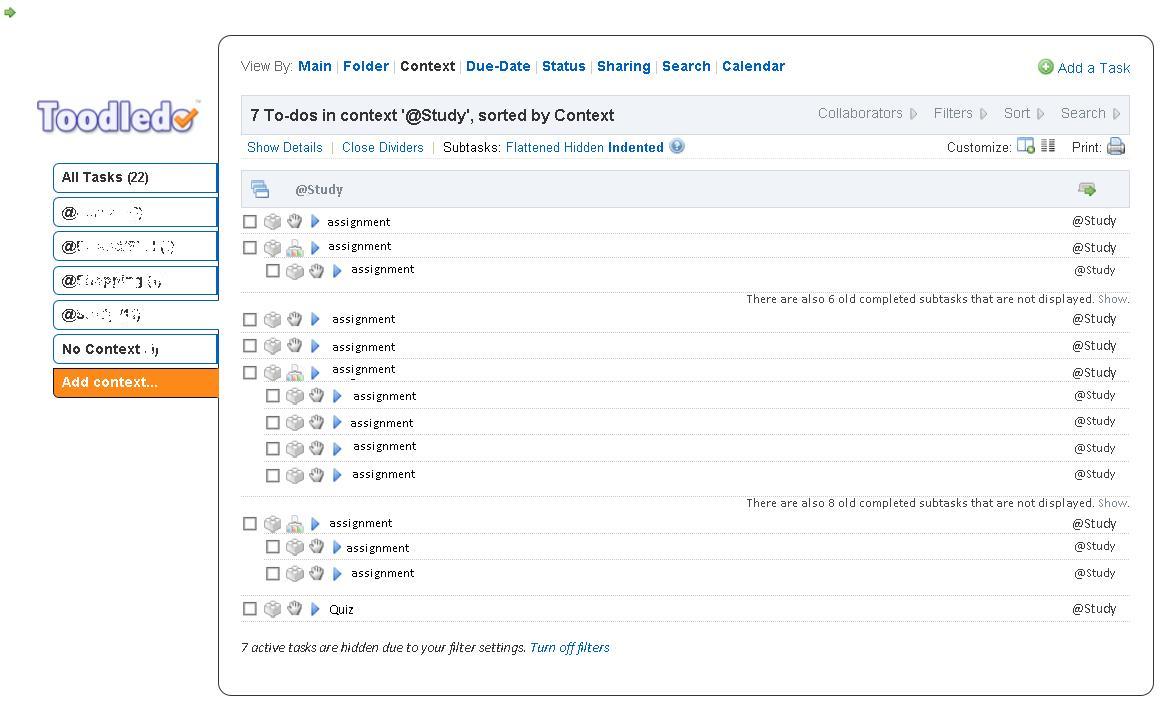Image resolution: width=1160 pixels, height=704 pixels.
Task: Select All Tasks (22) in the sidebar
Action: click(135, 178)
